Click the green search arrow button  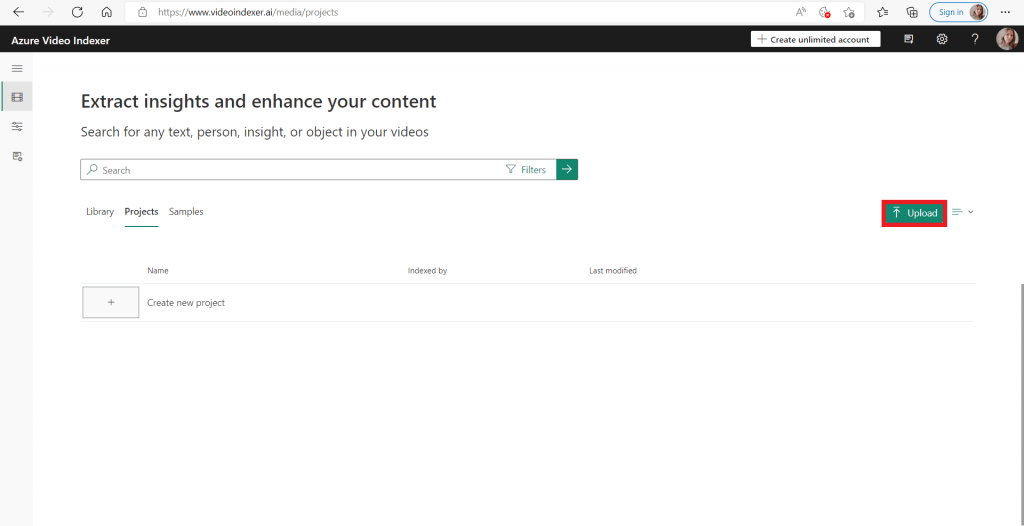[567, 170]
